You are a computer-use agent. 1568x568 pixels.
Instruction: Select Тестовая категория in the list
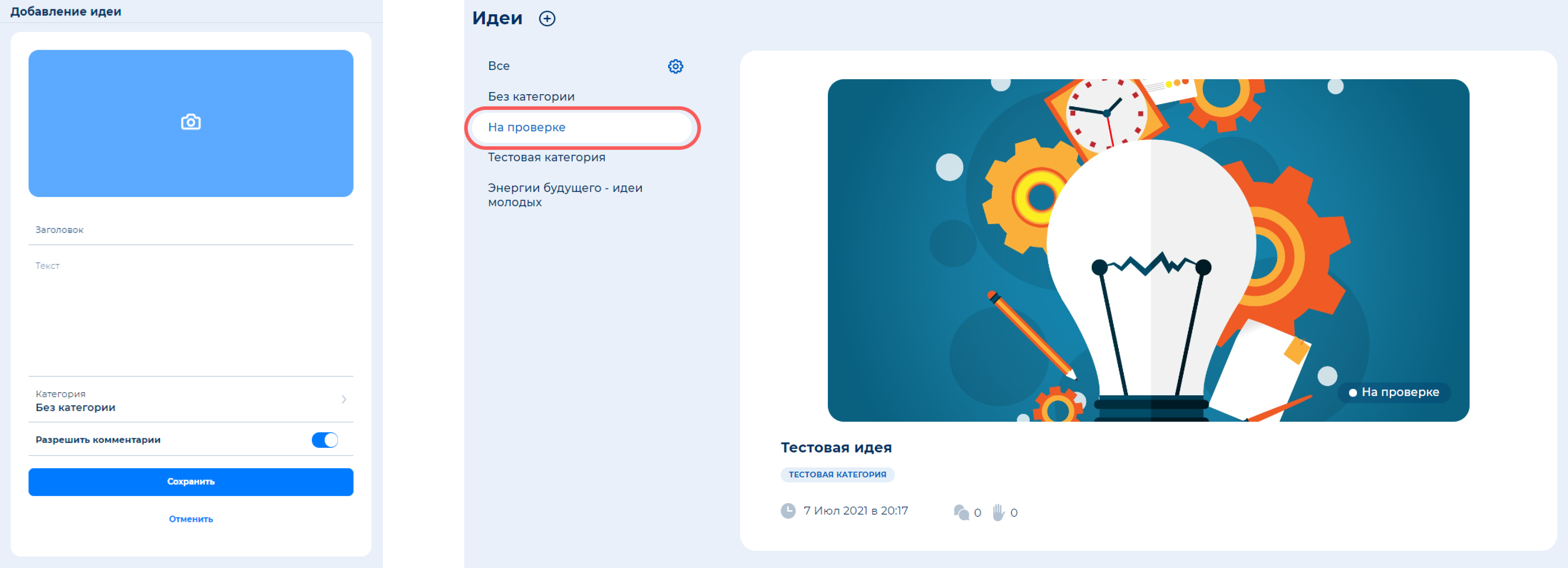(x=546, y=158)
